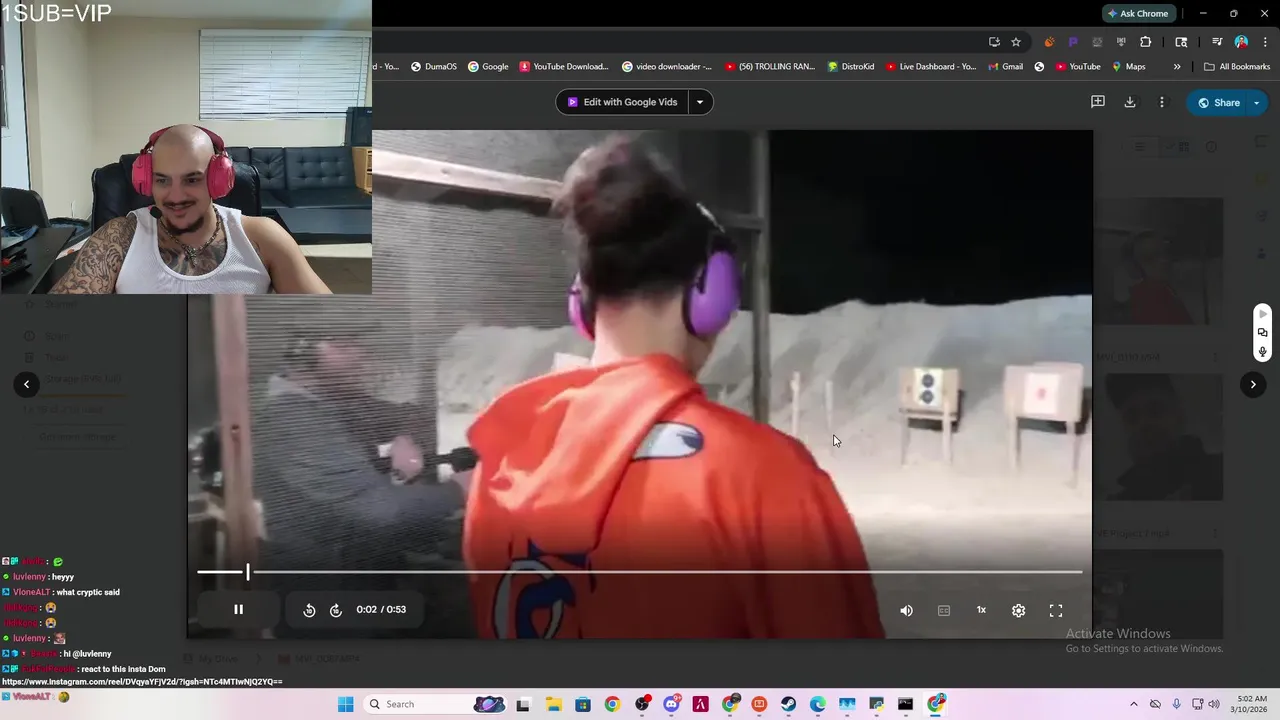Open video player settings gear

click(1018, 610)
